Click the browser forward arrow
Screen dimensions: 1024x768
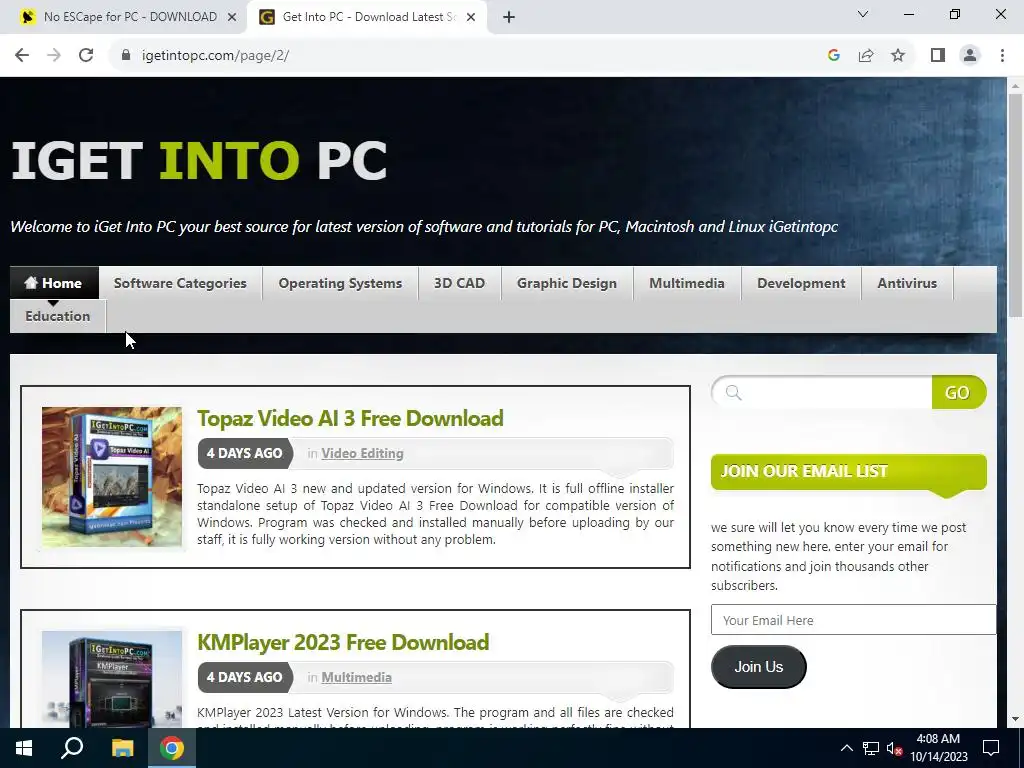(x=54, y=56)
